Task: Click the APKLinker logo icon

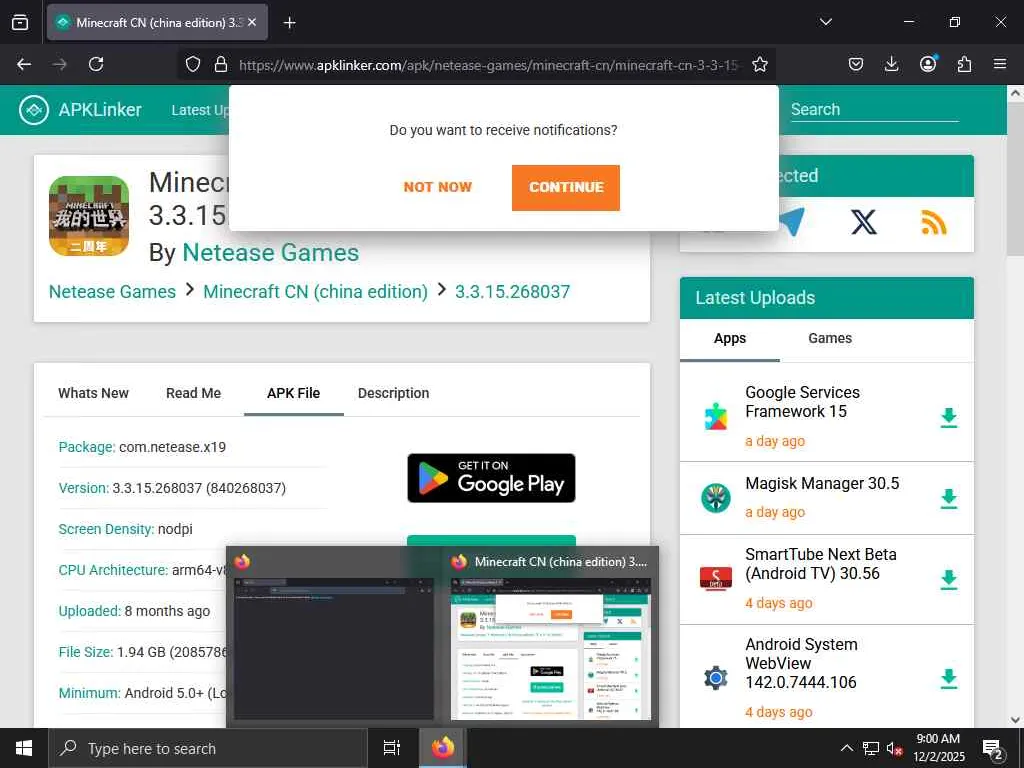Action: 34,110
